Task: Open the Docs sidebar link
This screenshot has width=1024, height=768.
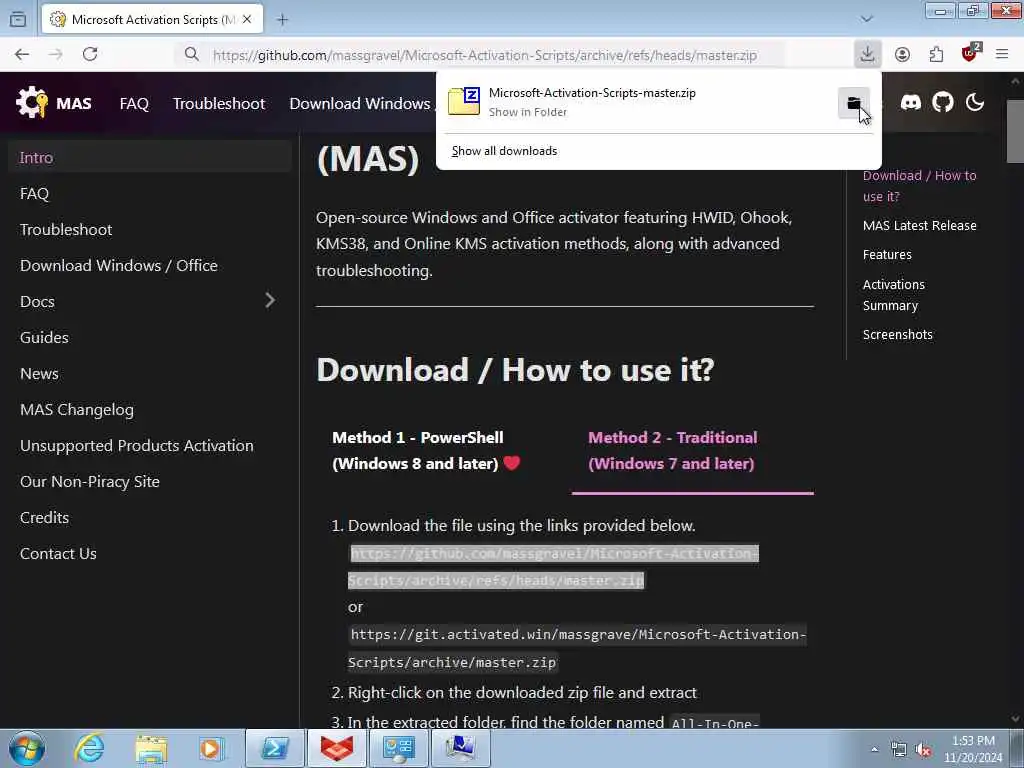Action: [x=37, y=301]
